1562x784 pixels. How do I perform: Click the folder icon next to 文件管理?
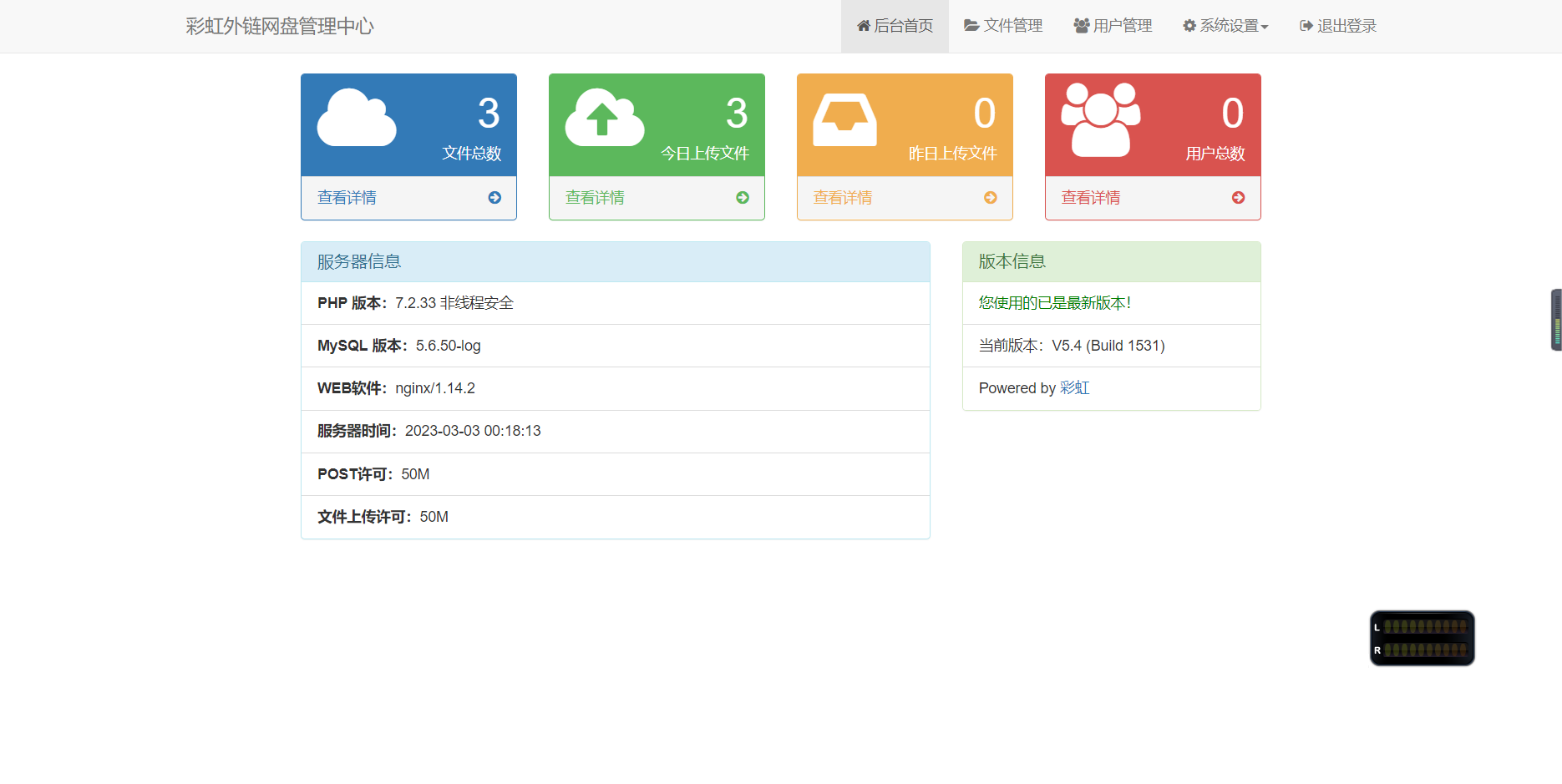971,25
